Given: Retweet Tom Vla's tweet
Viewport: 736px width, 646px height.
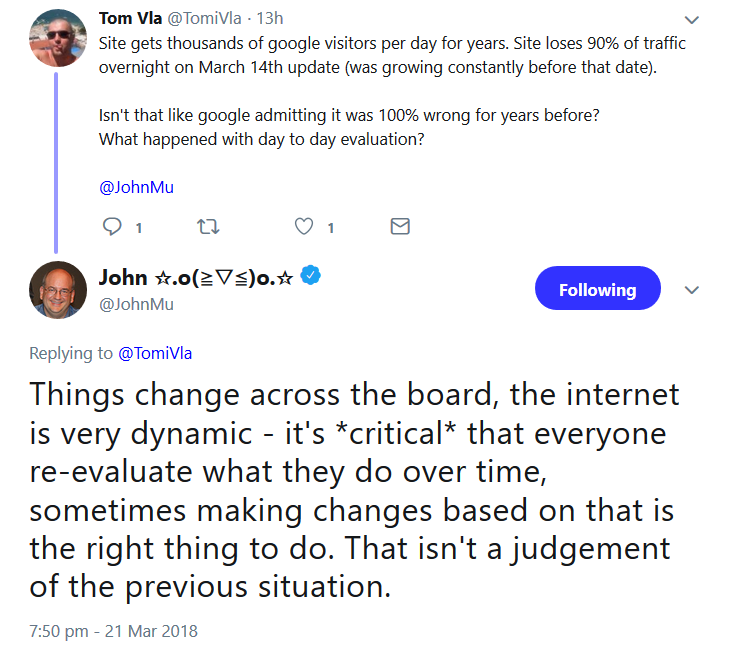Looking at the screenshot, I should (x=208, y=227).
